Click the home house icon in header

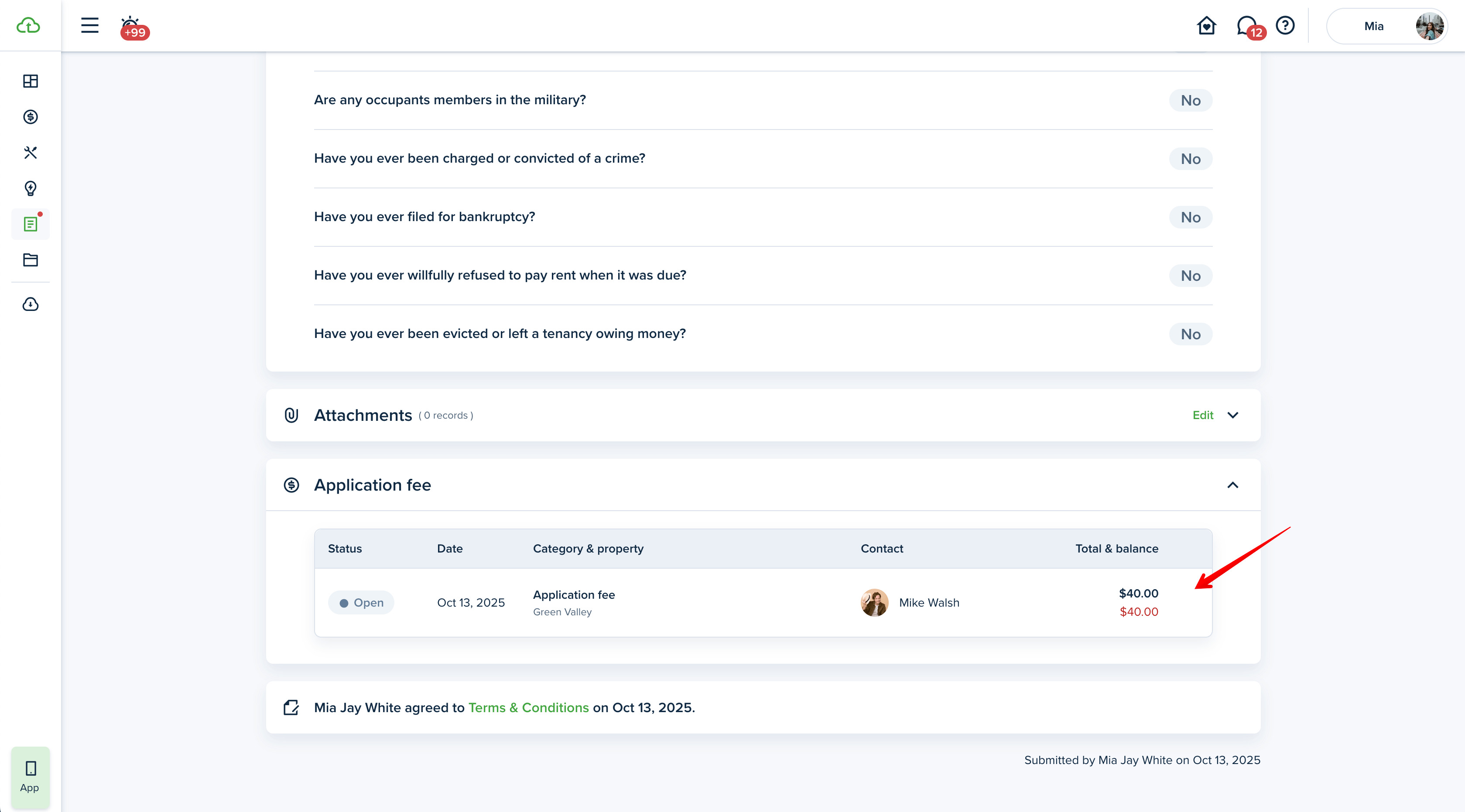point(1206,26)
